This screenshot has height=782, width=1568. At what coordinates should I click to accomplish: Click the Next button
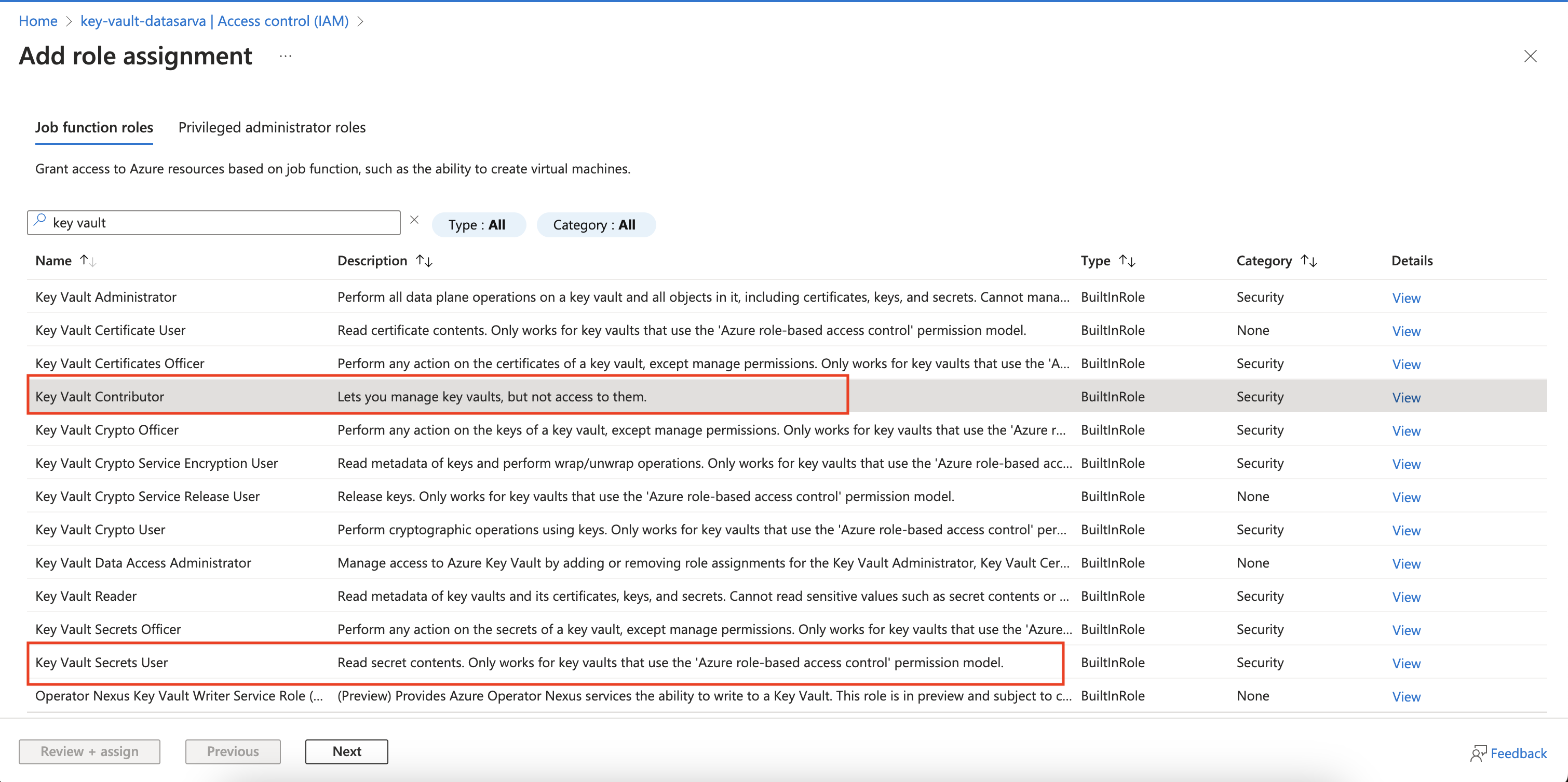tap(347, 751)
